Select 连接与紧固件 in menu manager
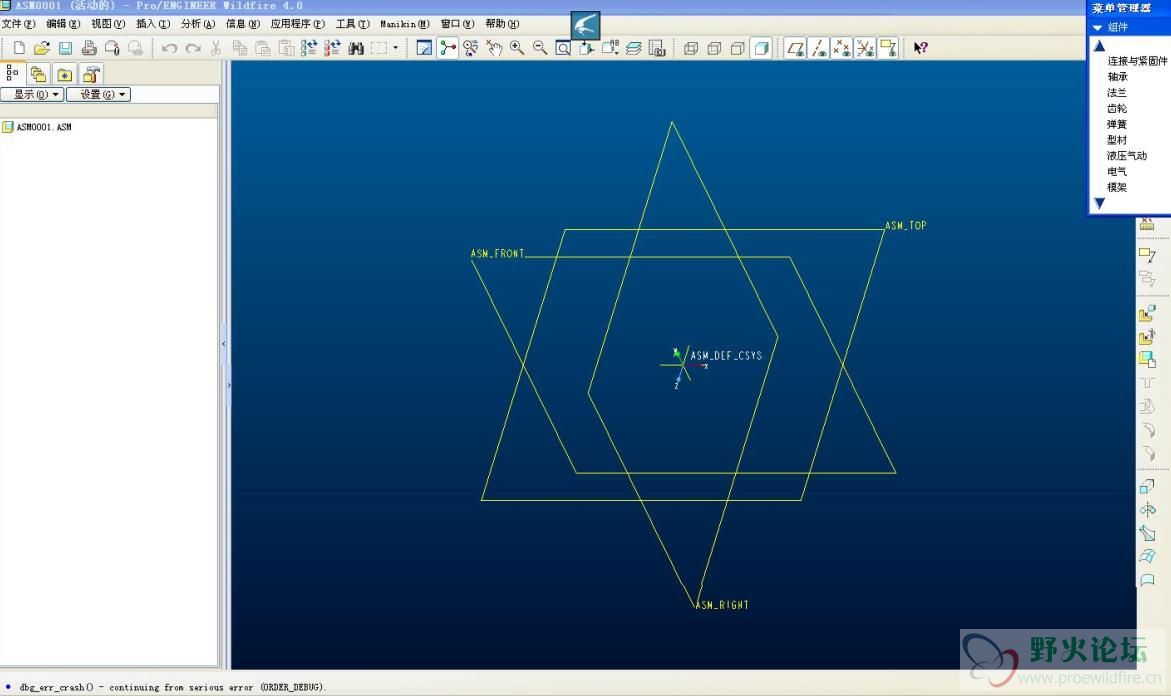Viewport: 1171px width, 696px height. point(1137,61)
